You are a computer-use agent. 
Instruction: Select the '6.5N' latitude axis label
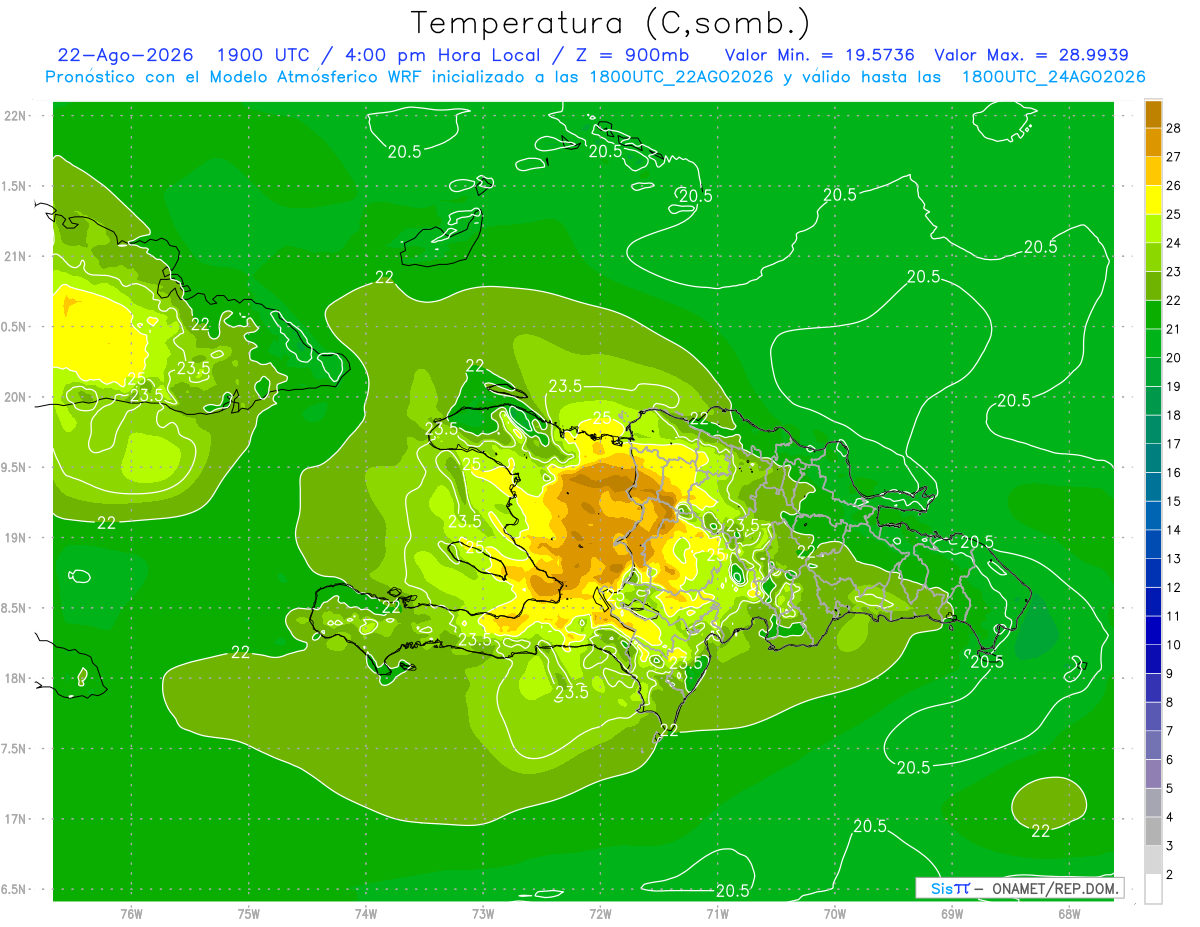[15, 889]
